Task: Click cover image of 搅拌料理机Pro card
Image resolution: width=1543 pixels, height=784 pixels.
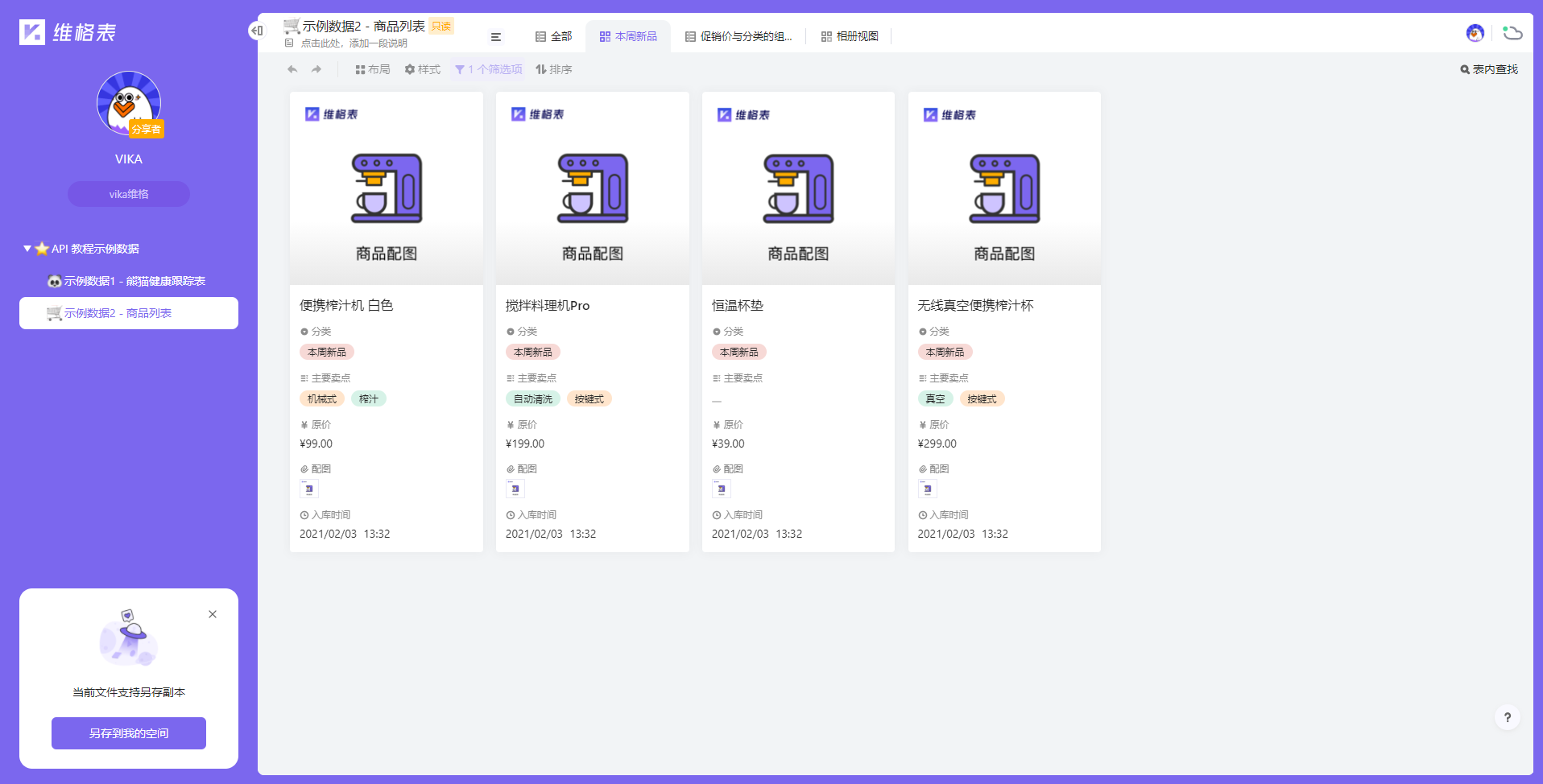Action: 593,188
